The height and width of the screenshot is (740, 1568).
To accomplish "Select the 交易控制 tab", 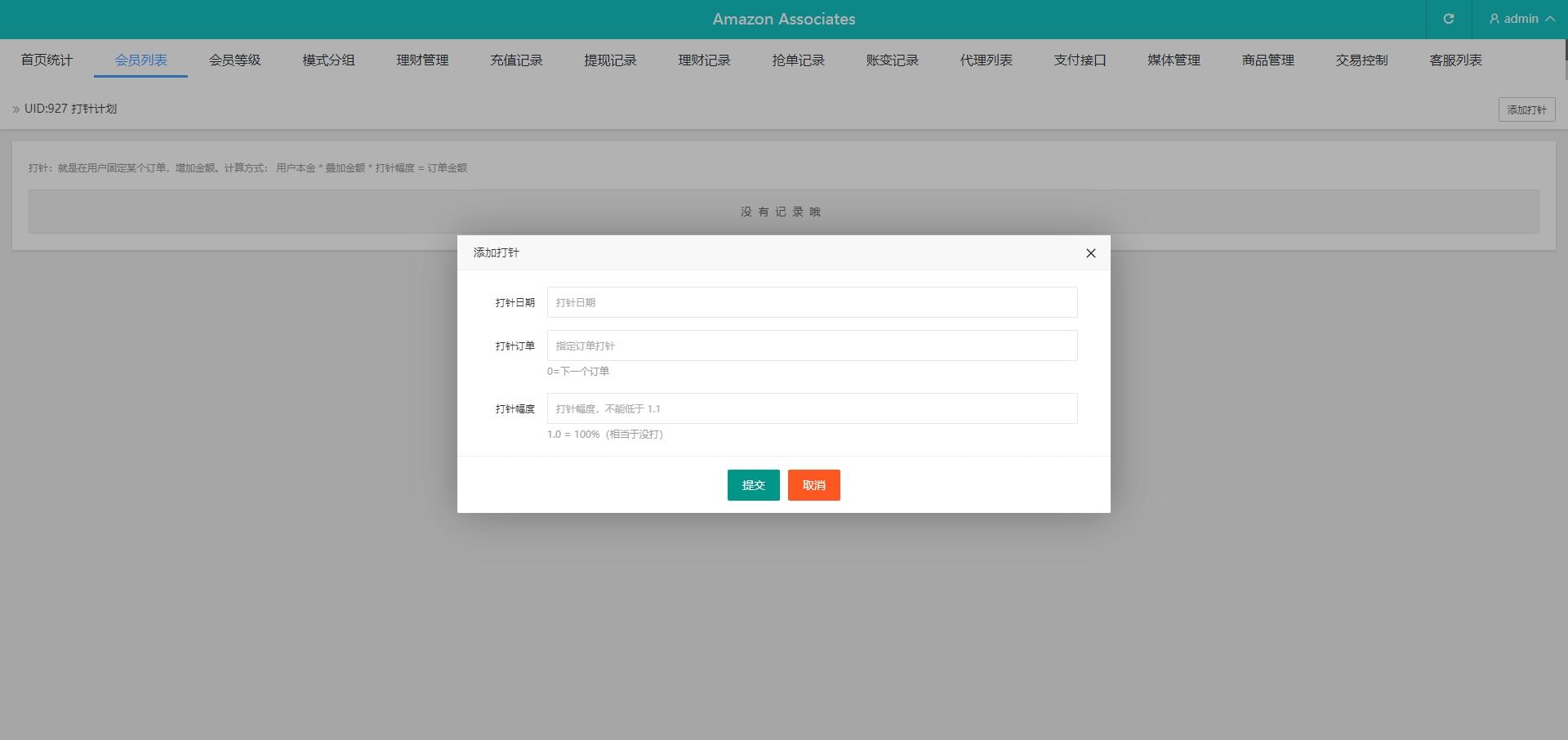I will coord(1361,60).
